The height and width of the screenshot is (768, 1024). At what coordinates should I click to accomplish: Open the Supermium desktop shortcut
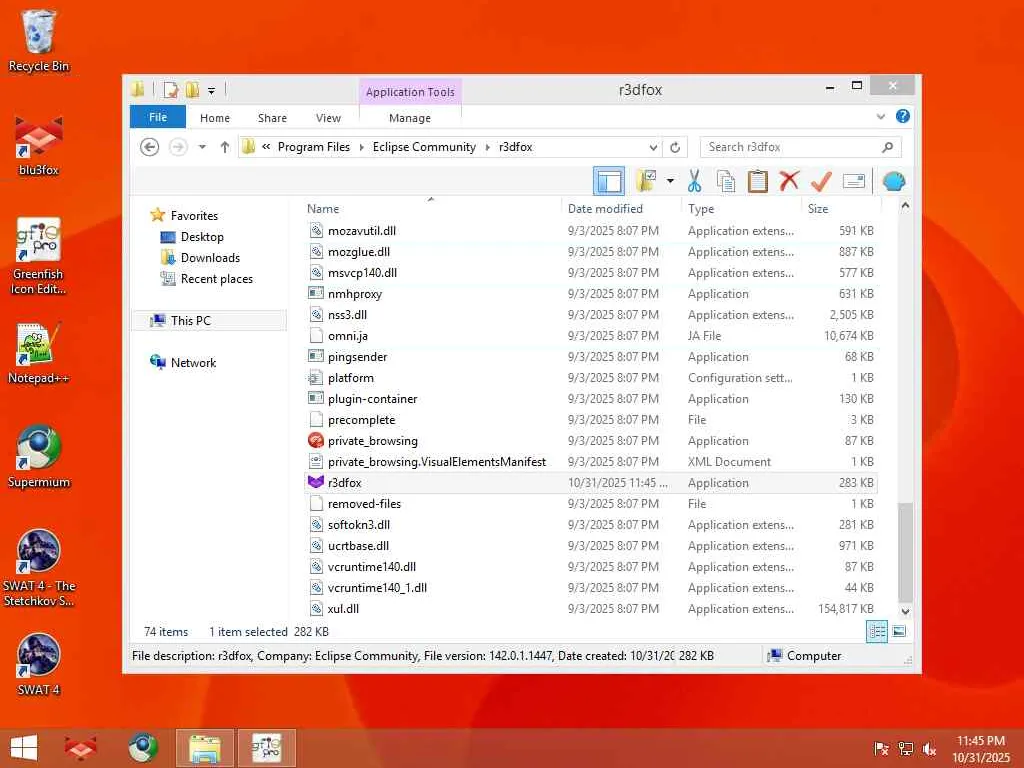point(39,456)
